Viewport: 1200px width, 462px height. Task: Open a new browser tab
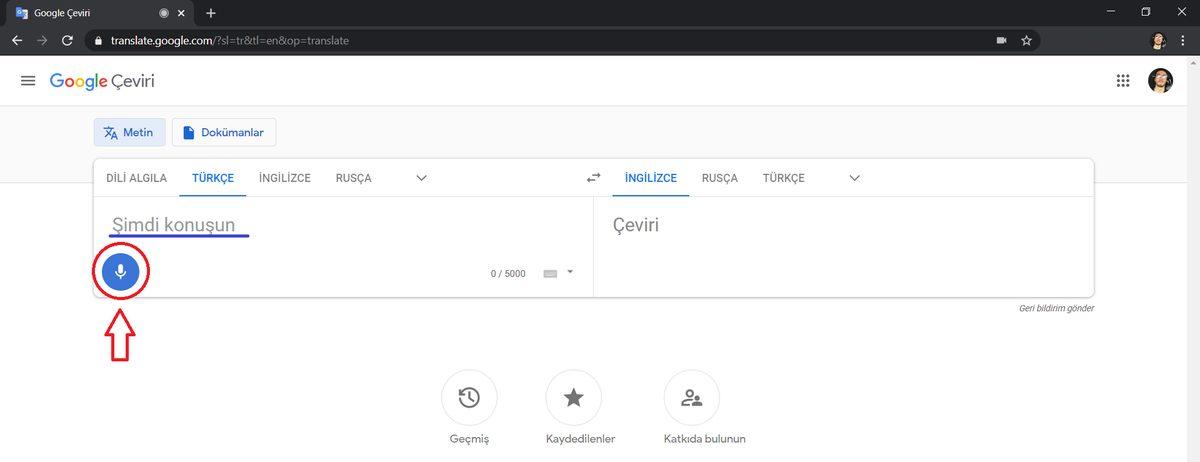pos(210,13)
